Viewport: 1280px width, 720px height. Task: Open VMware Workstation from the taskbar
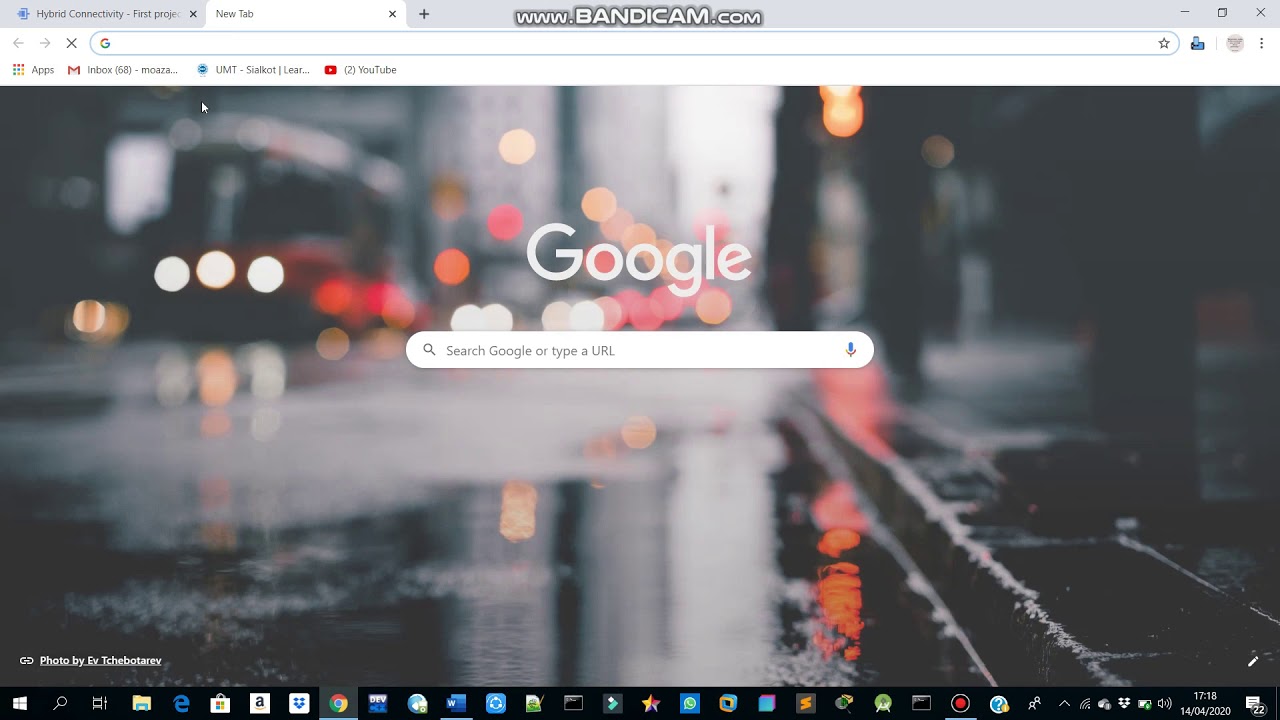pyautogui.click(x=728, y=703)
